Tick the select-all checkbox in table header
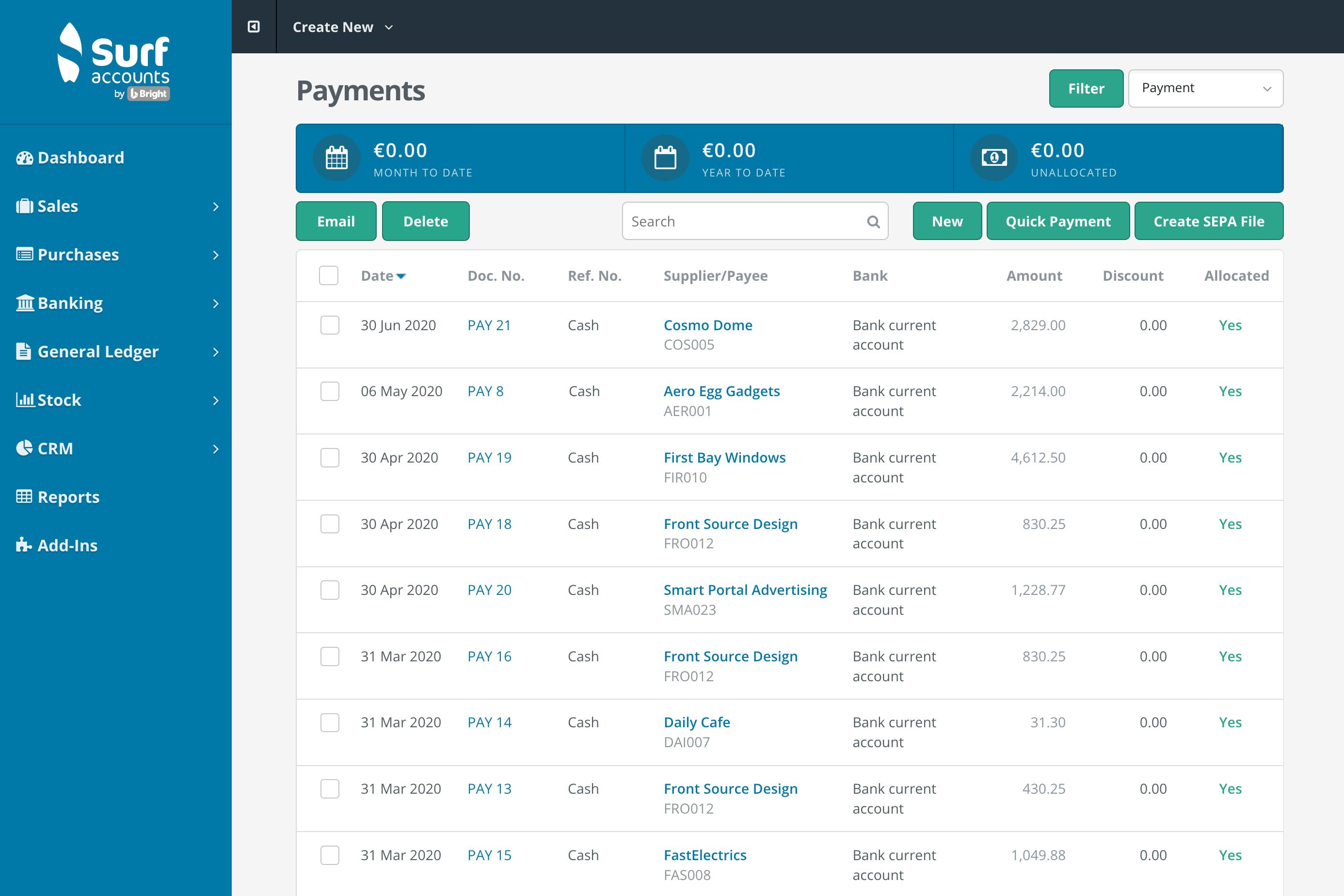Image resolution: width=1344 pixels, height=896 pixels. point(329,275)
